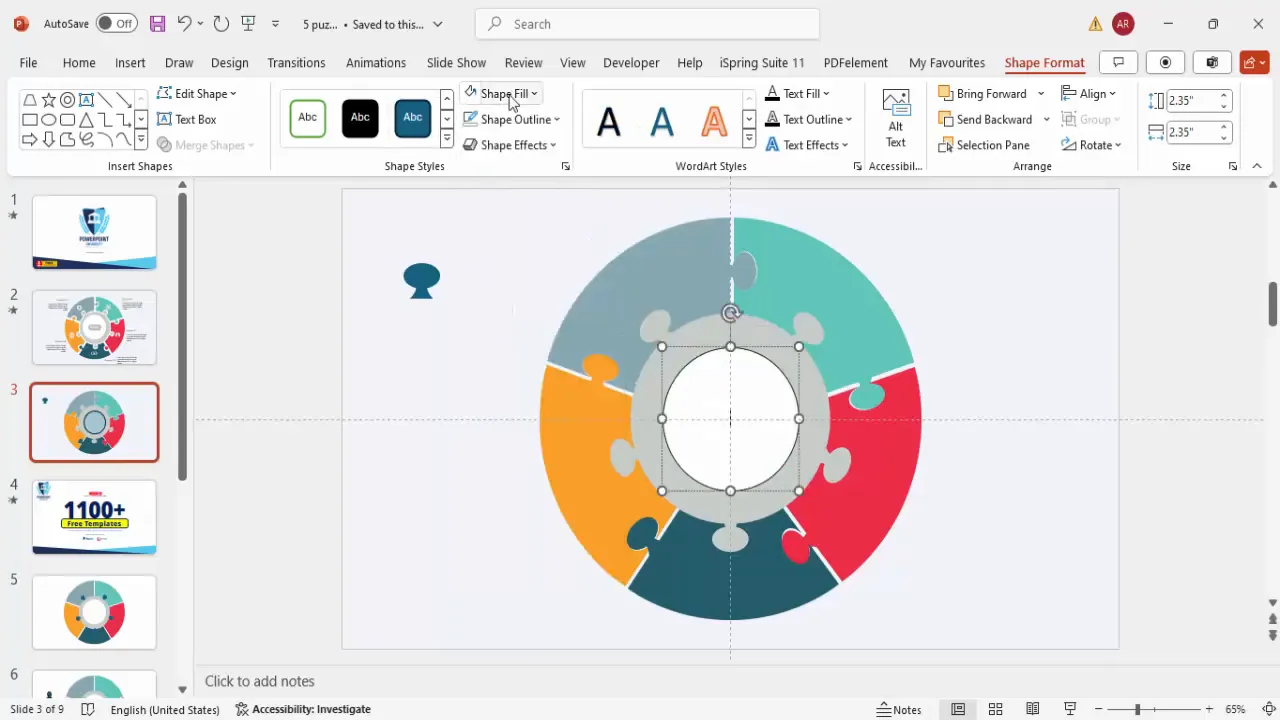Open the Alt Text pane

[896, 118]
